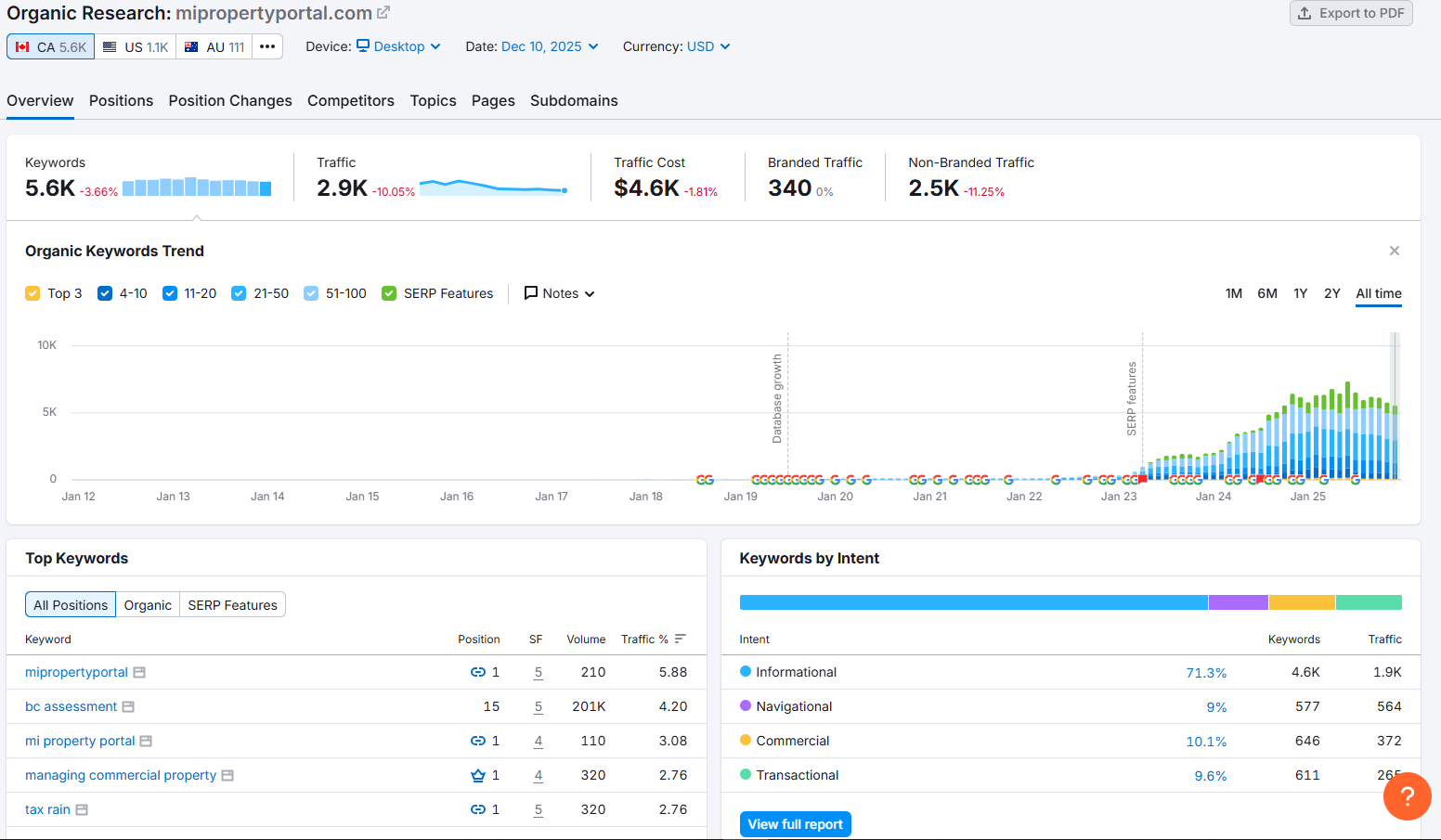Viewport: 1441px width, 840px height.
Task: Disable the SERP Features checkbox in the trend chart
Action: (x=388, y=292)
